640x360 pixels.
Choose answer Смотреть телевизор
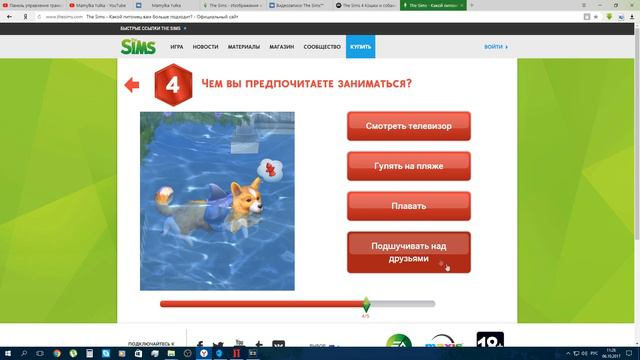pyautogui.click(x=409, y=126)
